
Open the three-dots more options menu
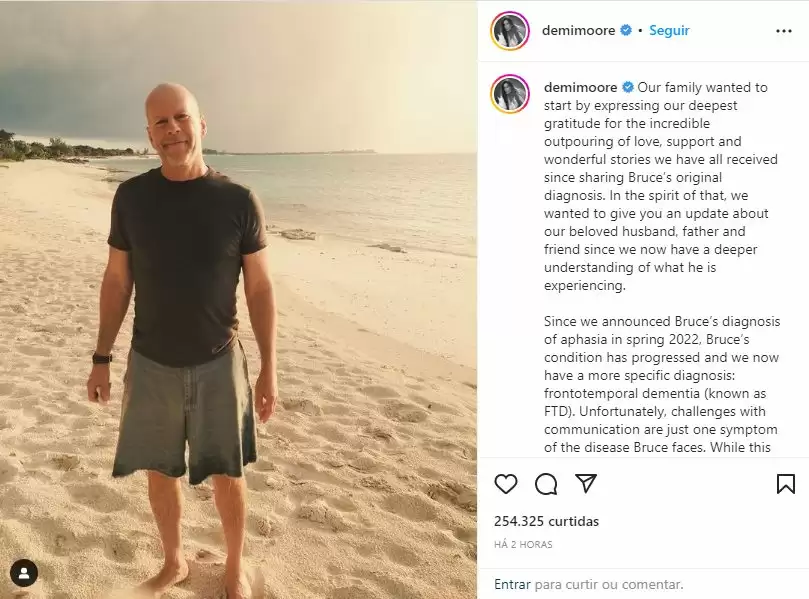pos(783,31)
